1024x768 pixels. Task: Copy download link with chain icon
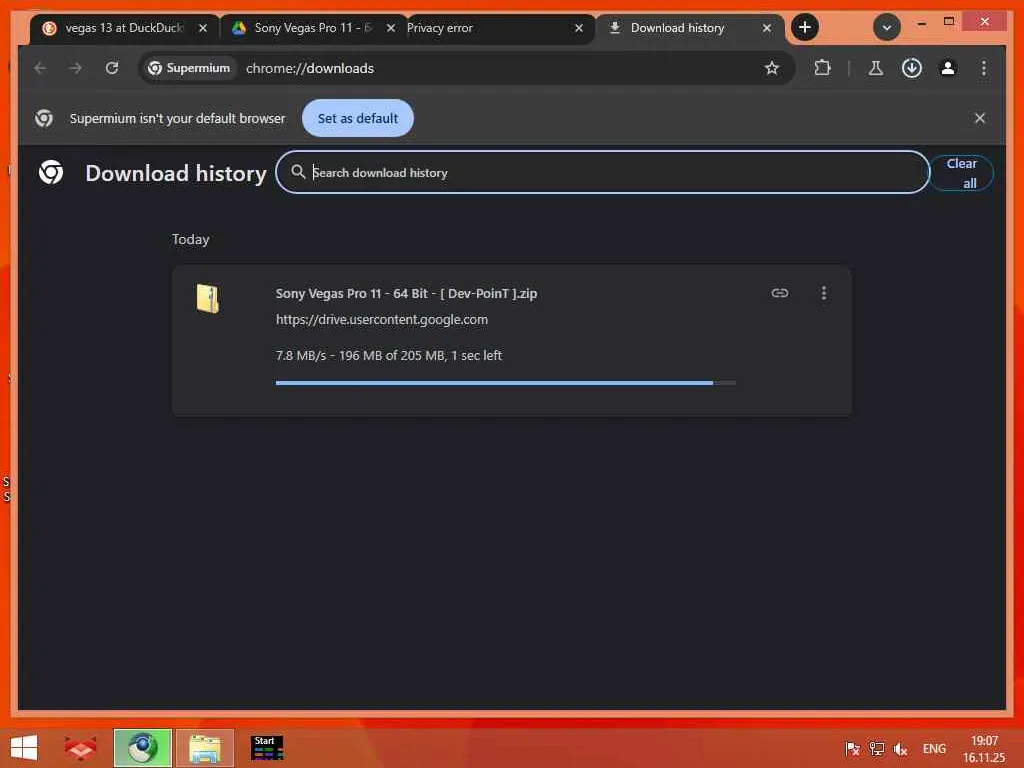tap(779, 293)
